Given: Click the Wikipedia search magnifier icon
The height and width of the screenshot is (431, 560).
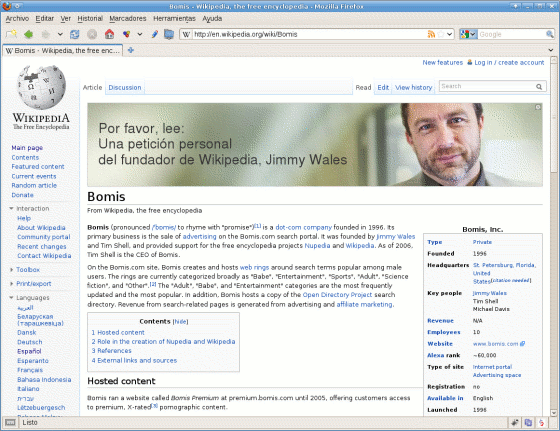Looking at the screenshot, I should 539,86.
